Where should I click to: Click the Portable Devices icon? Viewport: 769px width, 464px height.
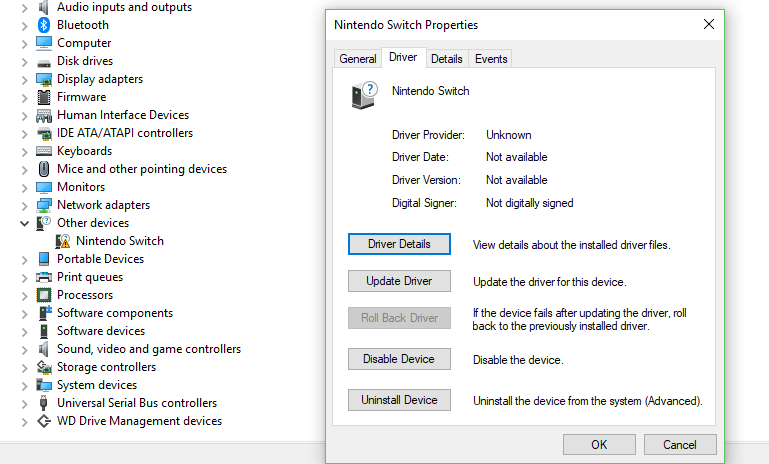pyautogui.click(x=44, y=259)
